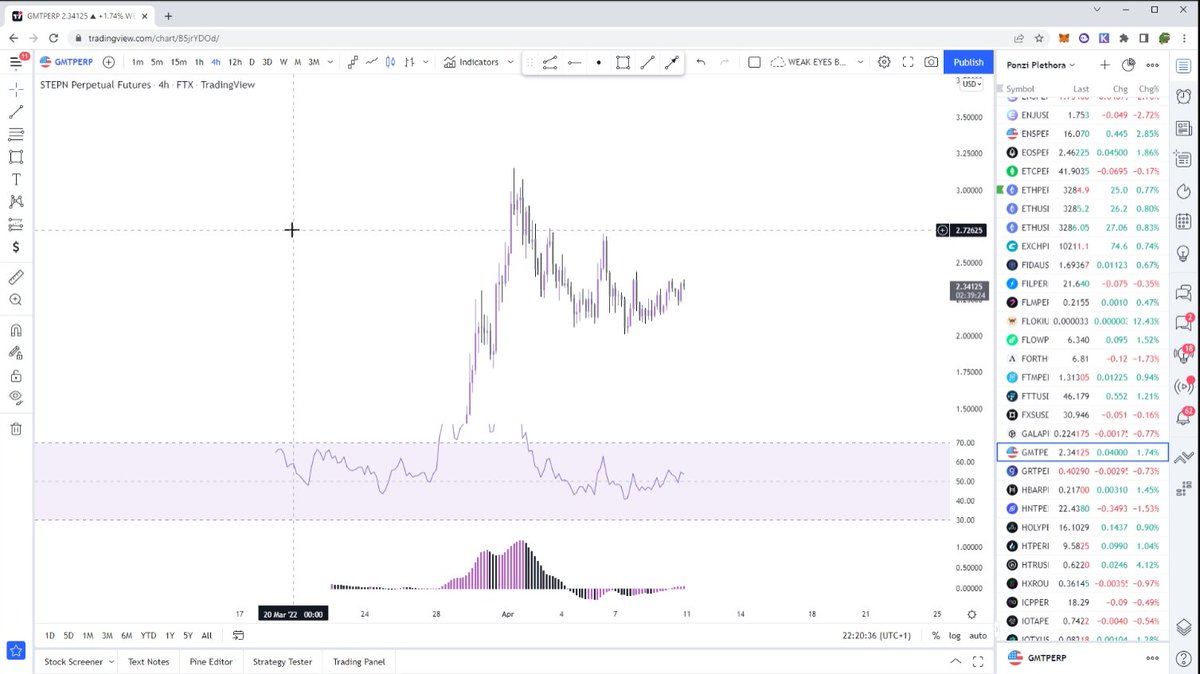Click the trash icon to remove drawings

click(x=16, y=429)
